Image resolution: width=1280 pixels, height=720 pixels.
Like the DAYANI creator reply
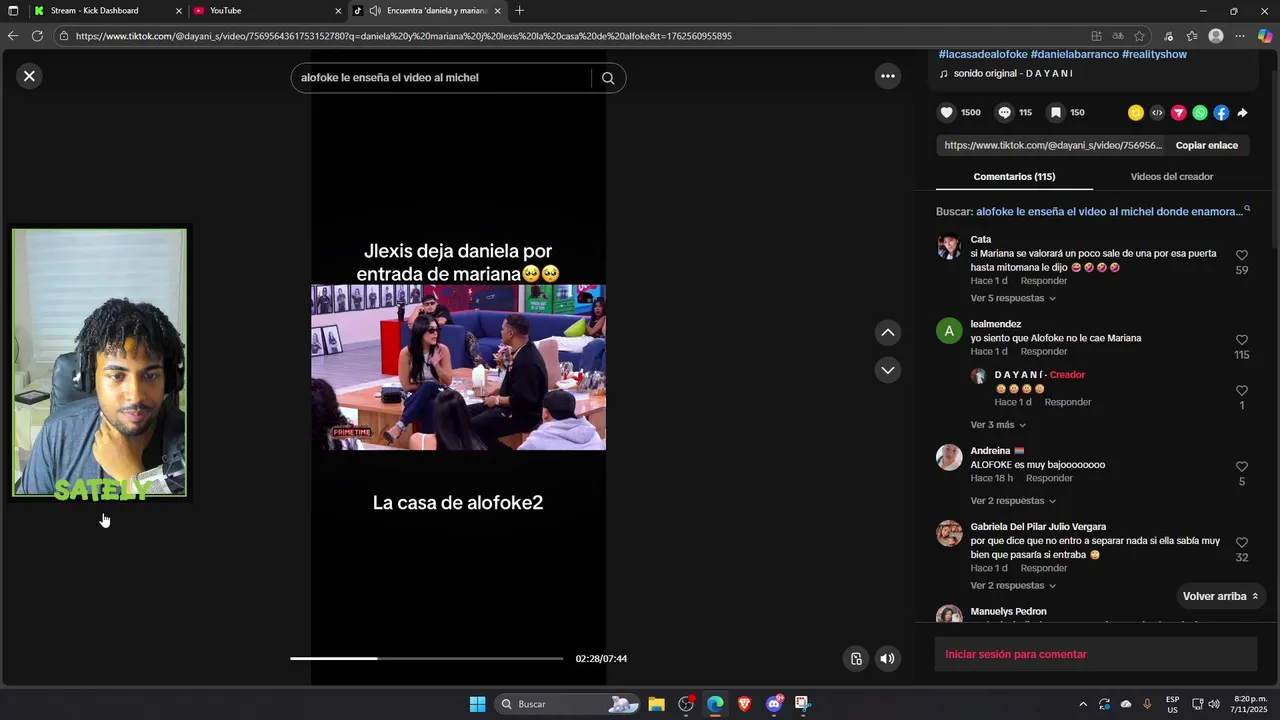click(1242, 391)
